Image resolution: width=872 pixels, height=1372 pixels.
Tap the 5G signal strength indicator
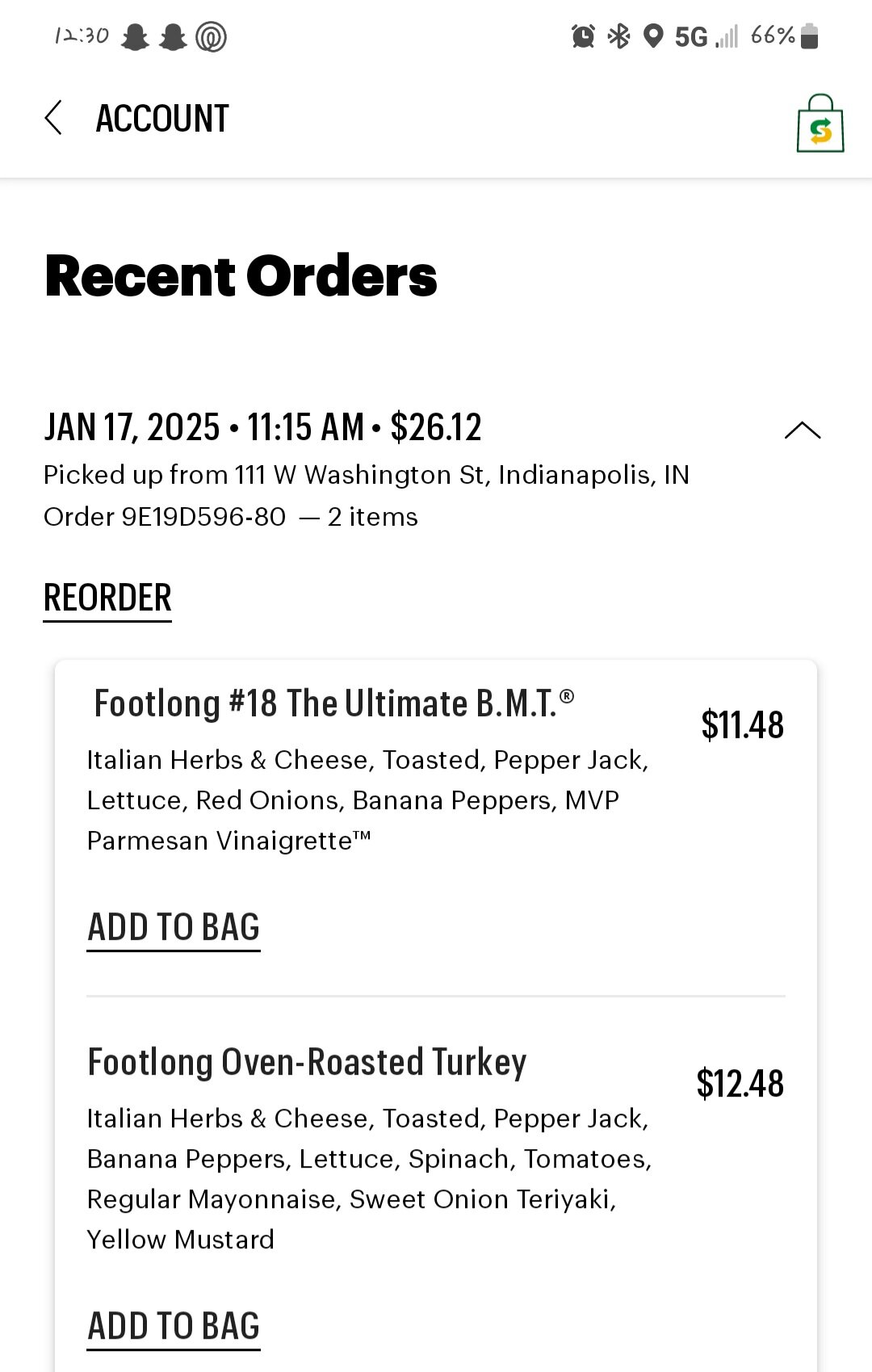[706, 37]
